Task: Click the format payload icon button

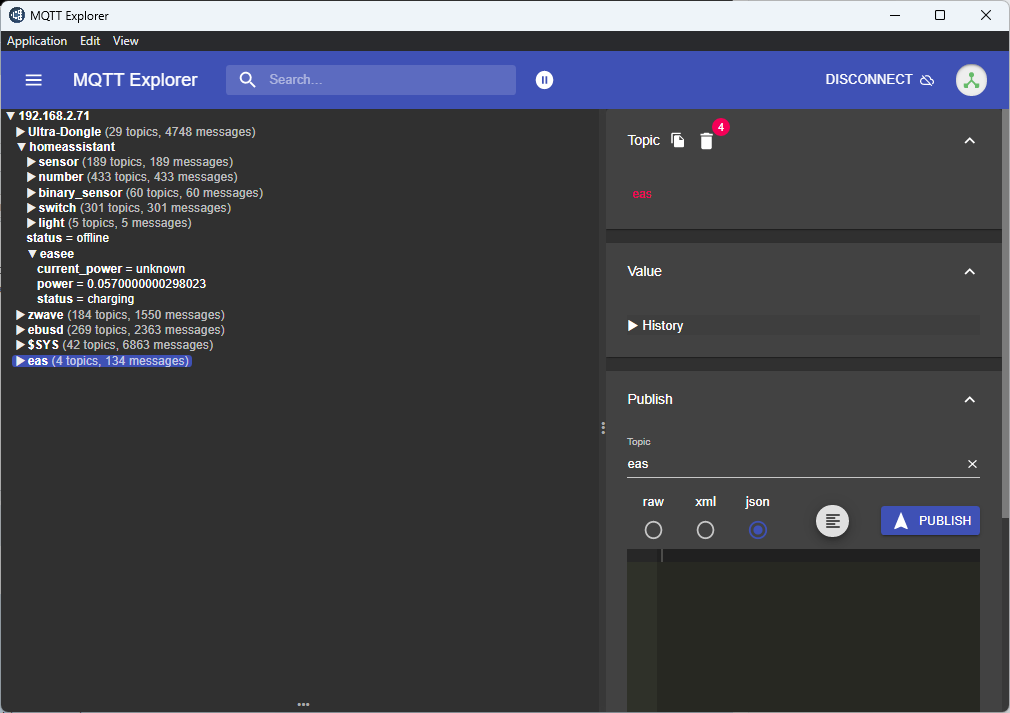Action: coord(832,521)
